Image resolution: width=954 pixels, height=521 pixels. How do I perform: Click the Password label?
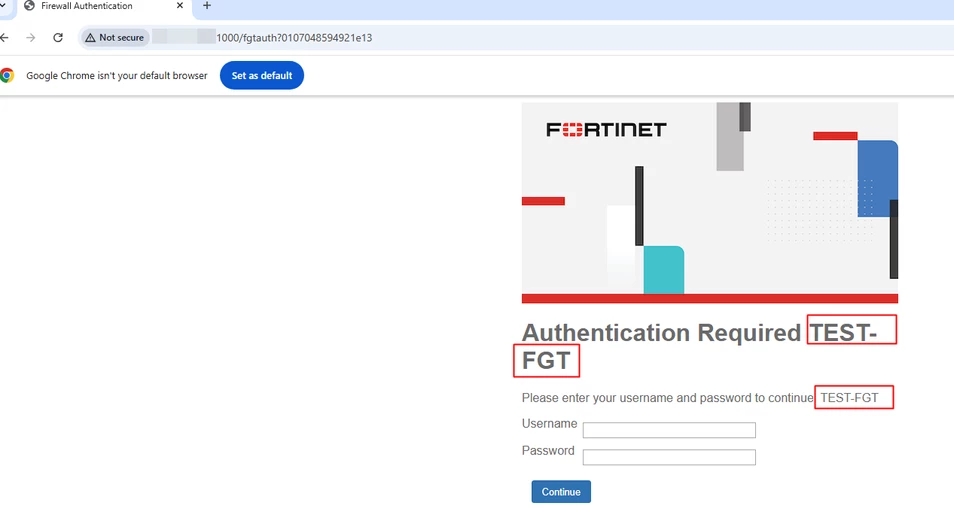coord(548,451)
